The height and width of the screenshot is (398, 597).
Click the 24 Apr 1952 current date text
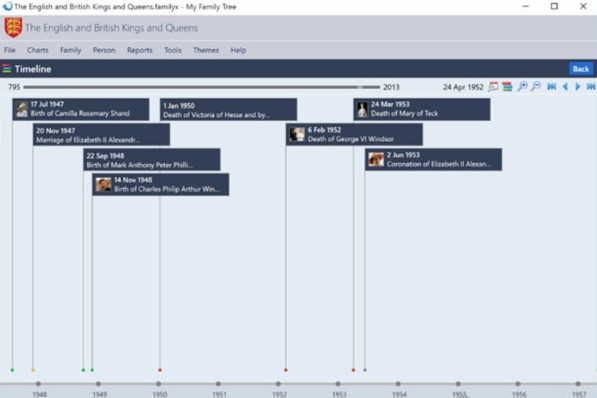tap(463, 87)
